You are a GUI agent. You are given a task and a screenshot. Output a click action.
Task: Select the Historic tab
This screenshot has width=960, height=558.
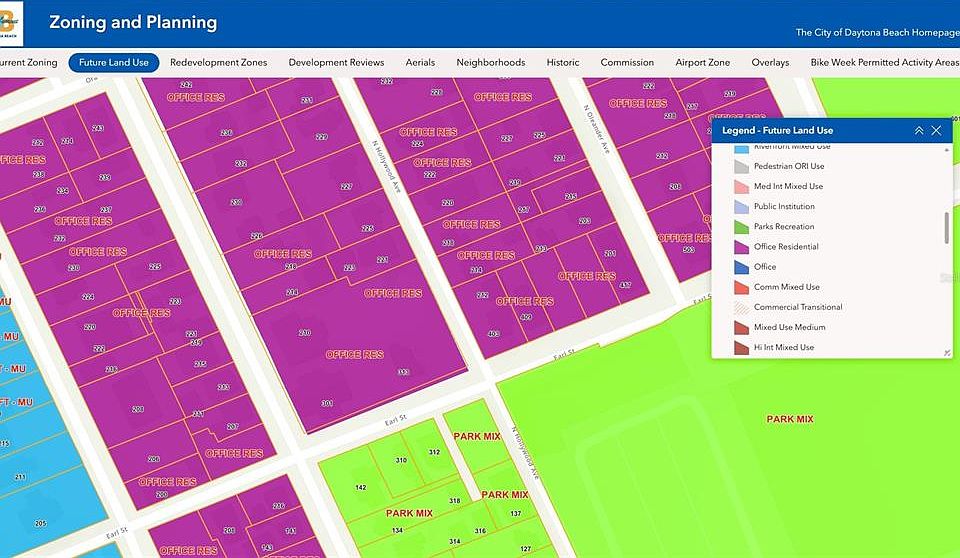[563, 62]
